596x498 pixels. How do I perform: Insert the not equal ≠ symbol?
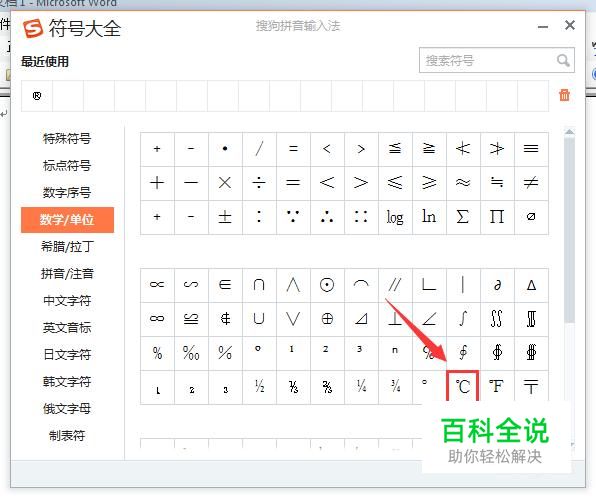click(x=531, y=183)
